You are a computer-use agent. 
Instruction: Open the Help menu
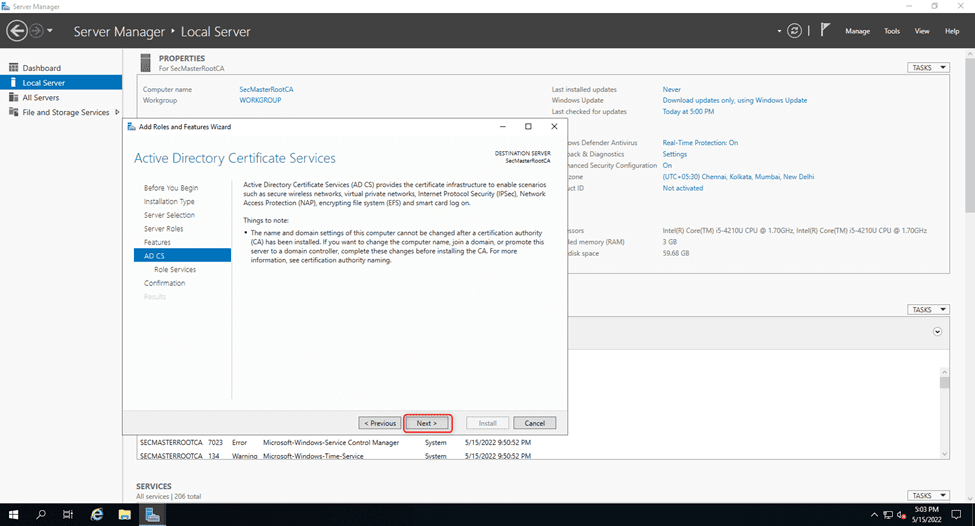click(951, 31)
